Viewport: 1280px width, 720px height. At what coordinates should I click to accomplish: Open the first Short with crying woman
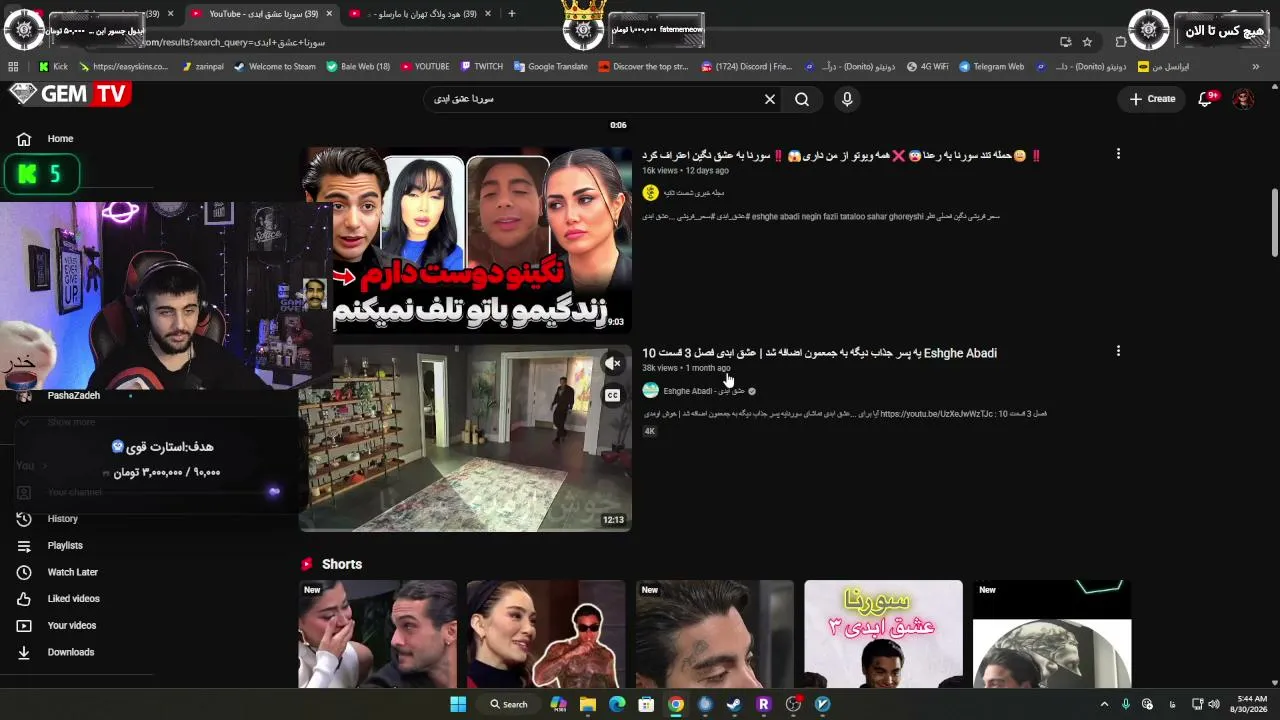378,634
